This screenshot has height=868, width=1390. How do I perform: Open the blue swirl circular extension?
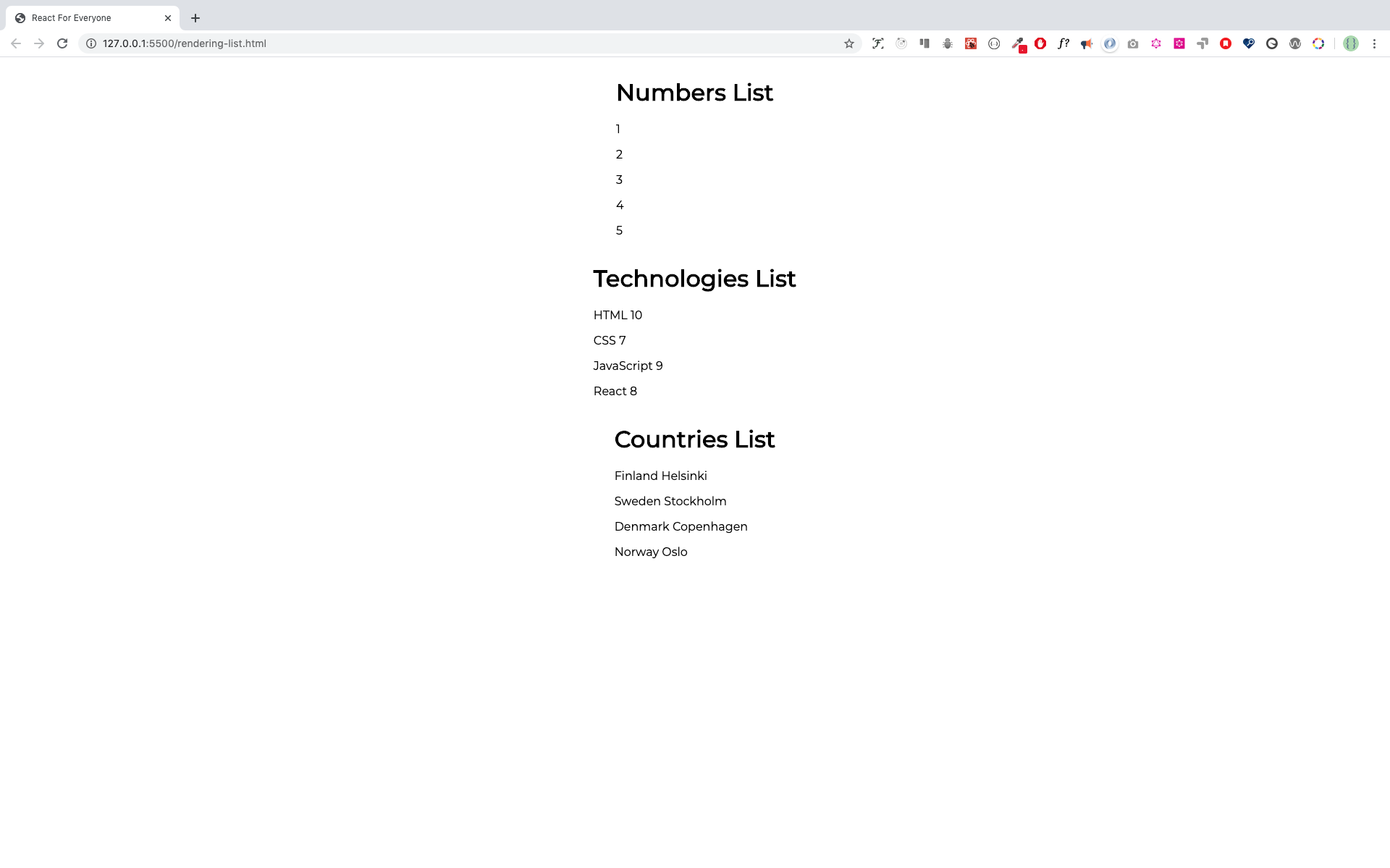pos(1110,43)
